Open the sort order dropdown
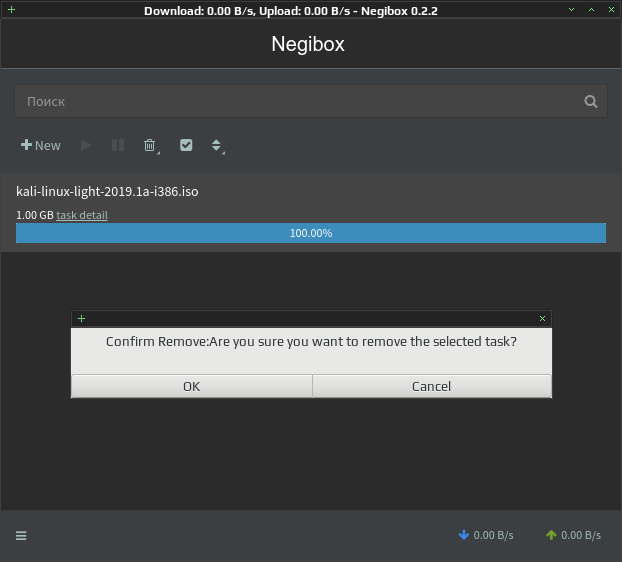This screenshot has height=562, width=622. click(217, 146)
